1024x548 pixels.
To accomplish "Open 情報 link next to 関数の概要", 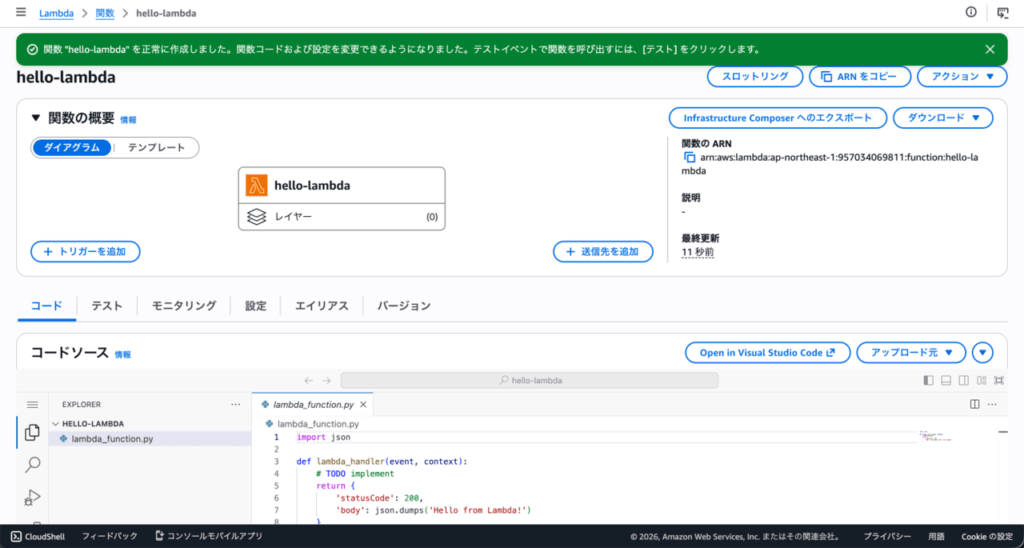I will [x=129, y=120].
